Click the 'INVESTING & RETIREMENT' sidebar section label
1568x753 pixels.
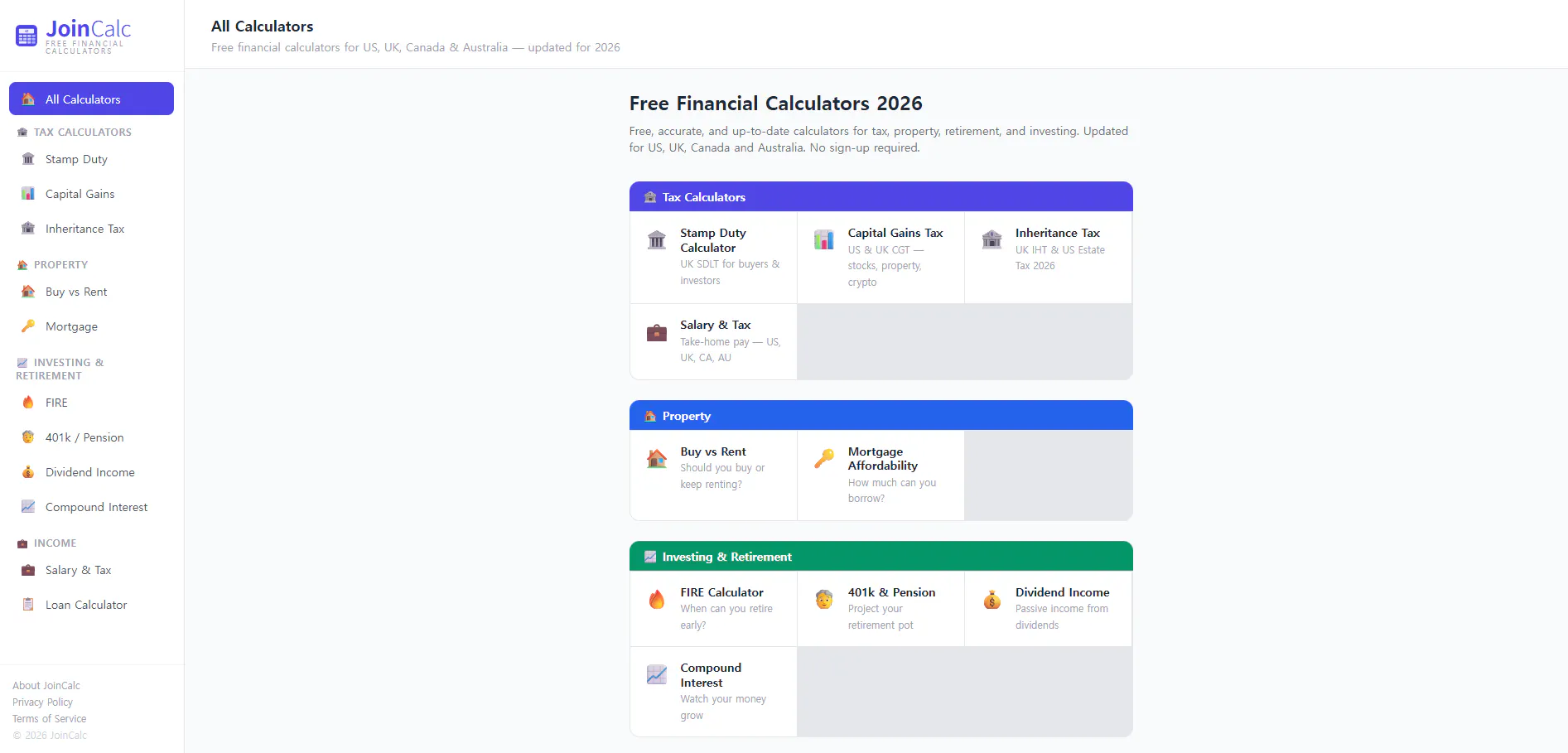(x=60, y=369)
